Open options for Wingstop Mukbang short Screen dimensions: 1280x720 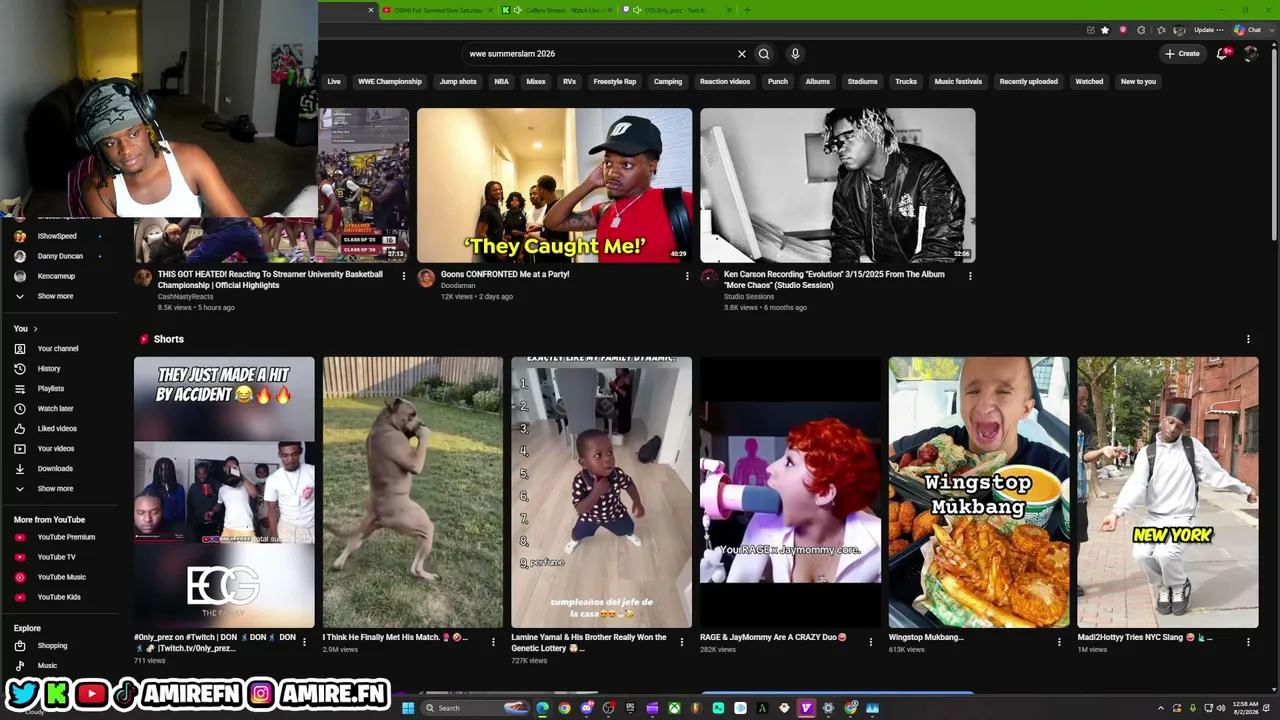(1059, 642)
